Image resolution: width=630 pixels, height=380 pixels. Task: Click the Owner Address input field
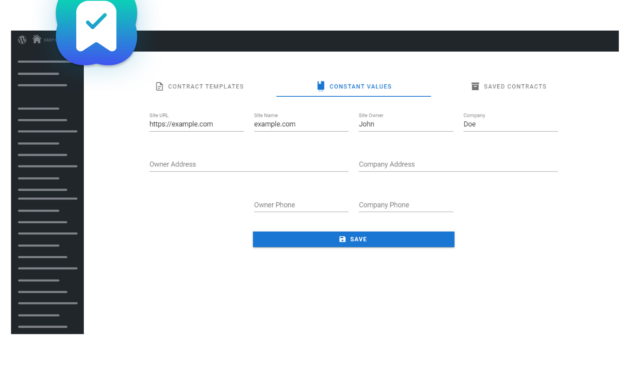coord(249,164)
